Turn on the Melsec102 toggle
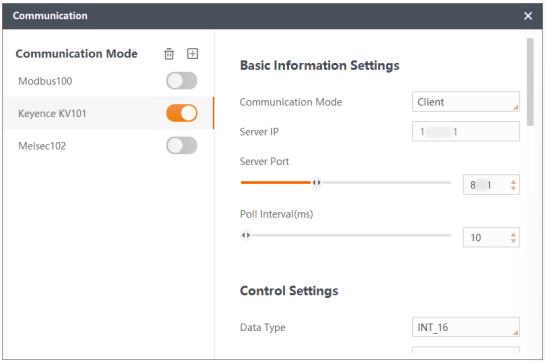Image resolution: width=545 pixels, height=362 pixels. coord(181,145)
